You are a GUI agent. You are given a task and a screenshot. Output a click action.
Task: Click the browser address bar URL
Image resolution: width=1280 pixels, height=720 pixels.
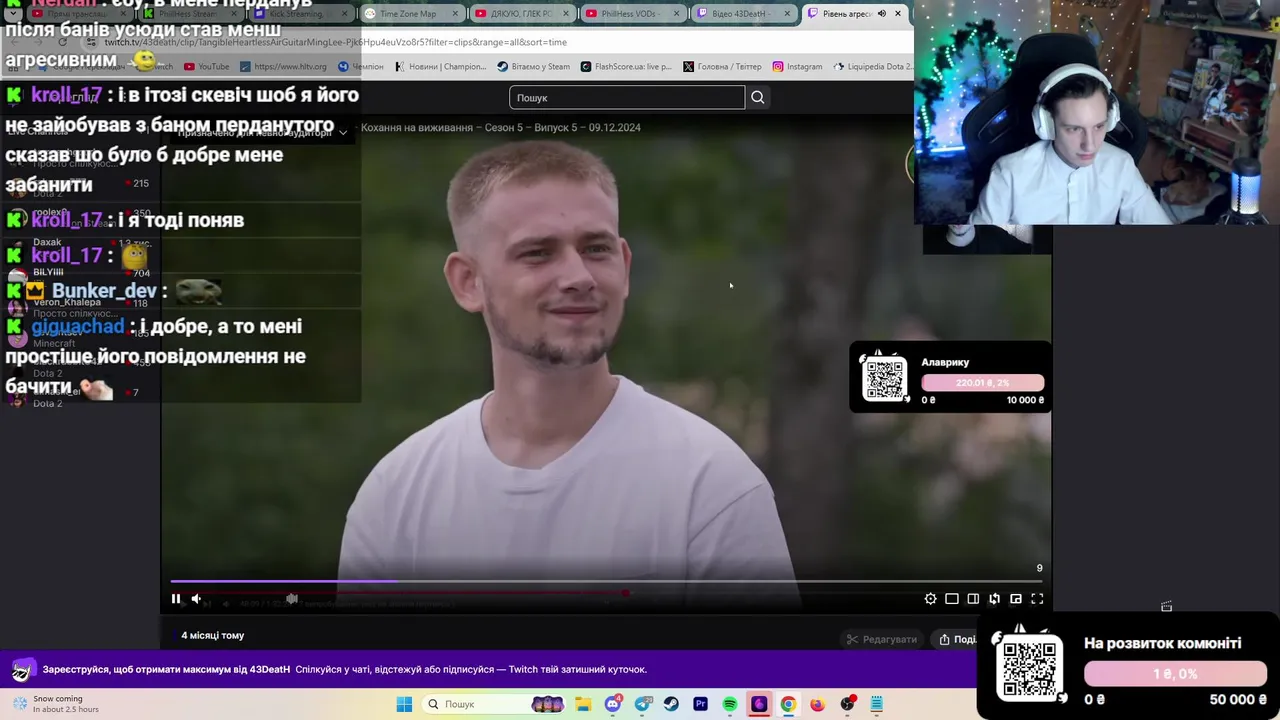335,42
